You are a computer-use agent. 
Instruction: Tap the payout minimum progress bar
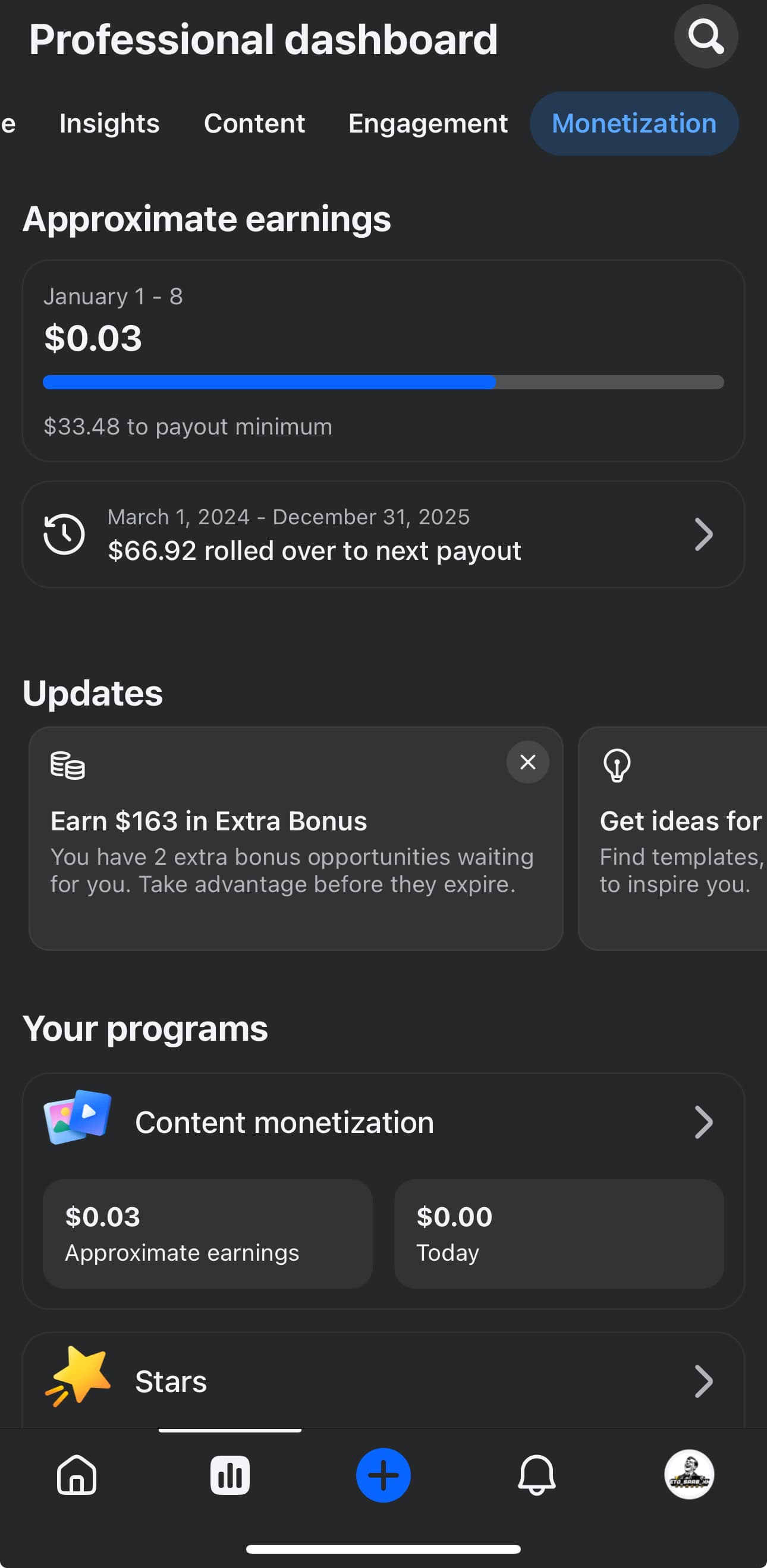point(383,382)
